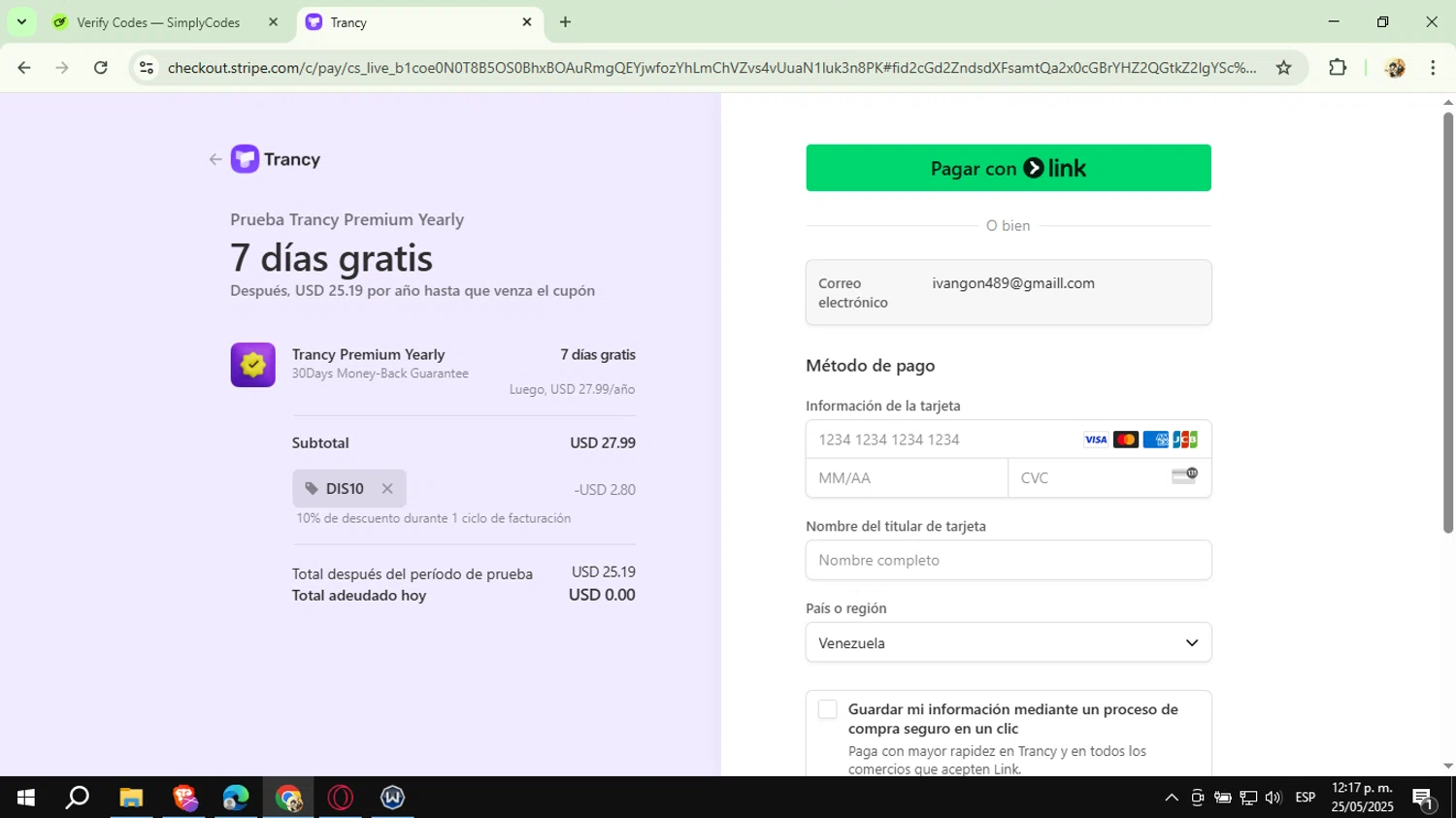Check Guardar mi información checkbox
The image size is (1456, 818).
pyautogui.click(x=827, y=709)
